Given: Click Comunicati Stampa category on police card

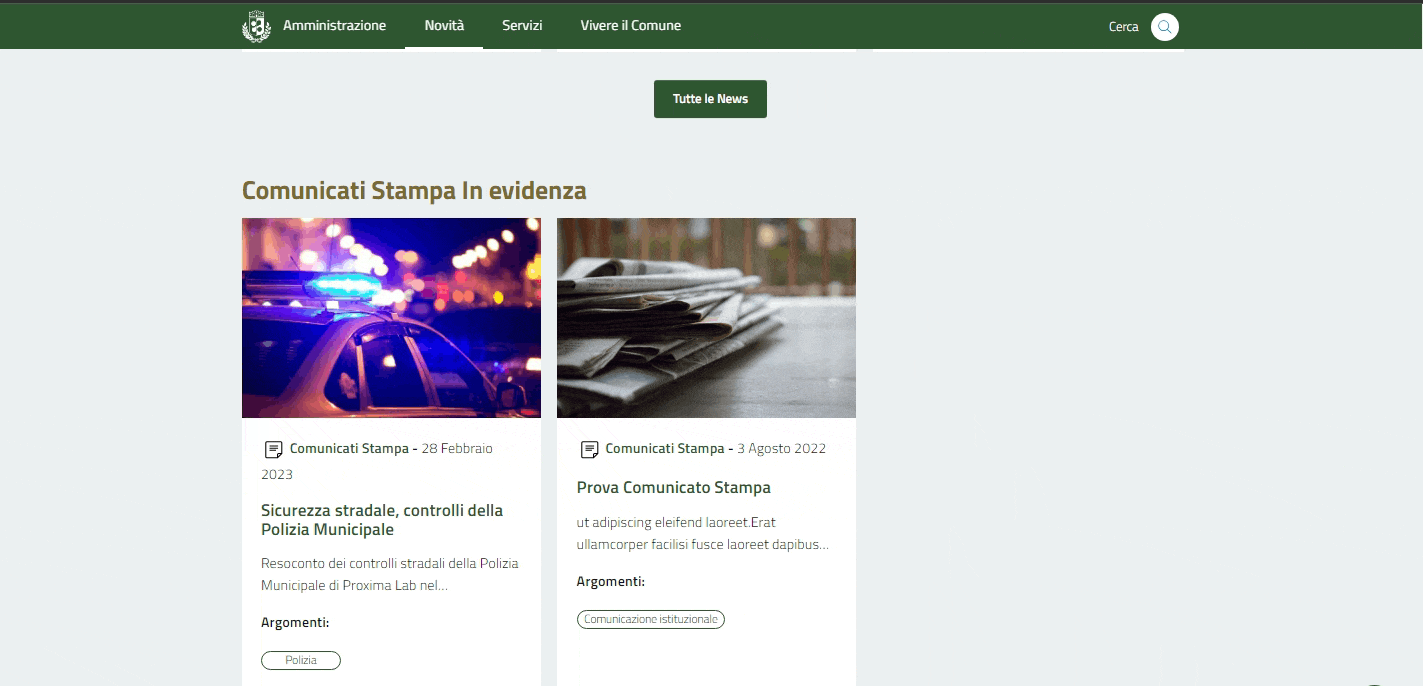Looking at the screenshot, I should click(x=349, y=449).
